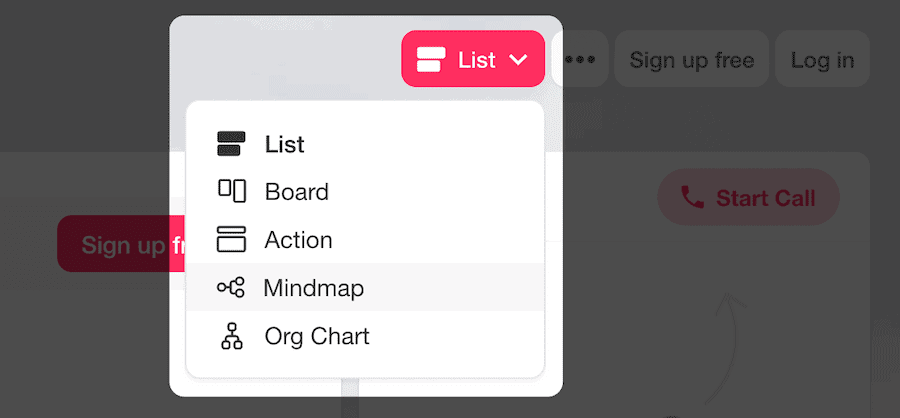The width and height of the screenshot is (900, 418).
Task: Choose the Action view option
Action: point(298,240)
